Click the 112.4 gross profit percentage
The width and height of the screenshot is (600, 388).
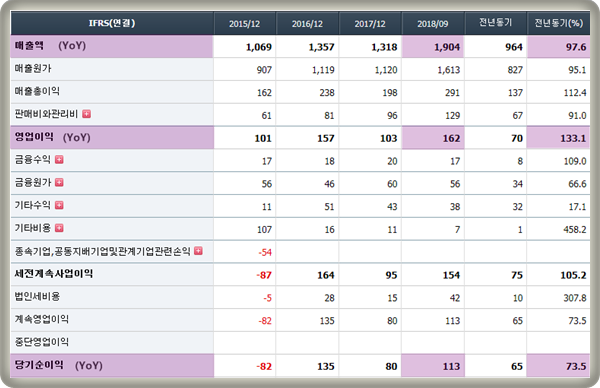coord(575,93)
